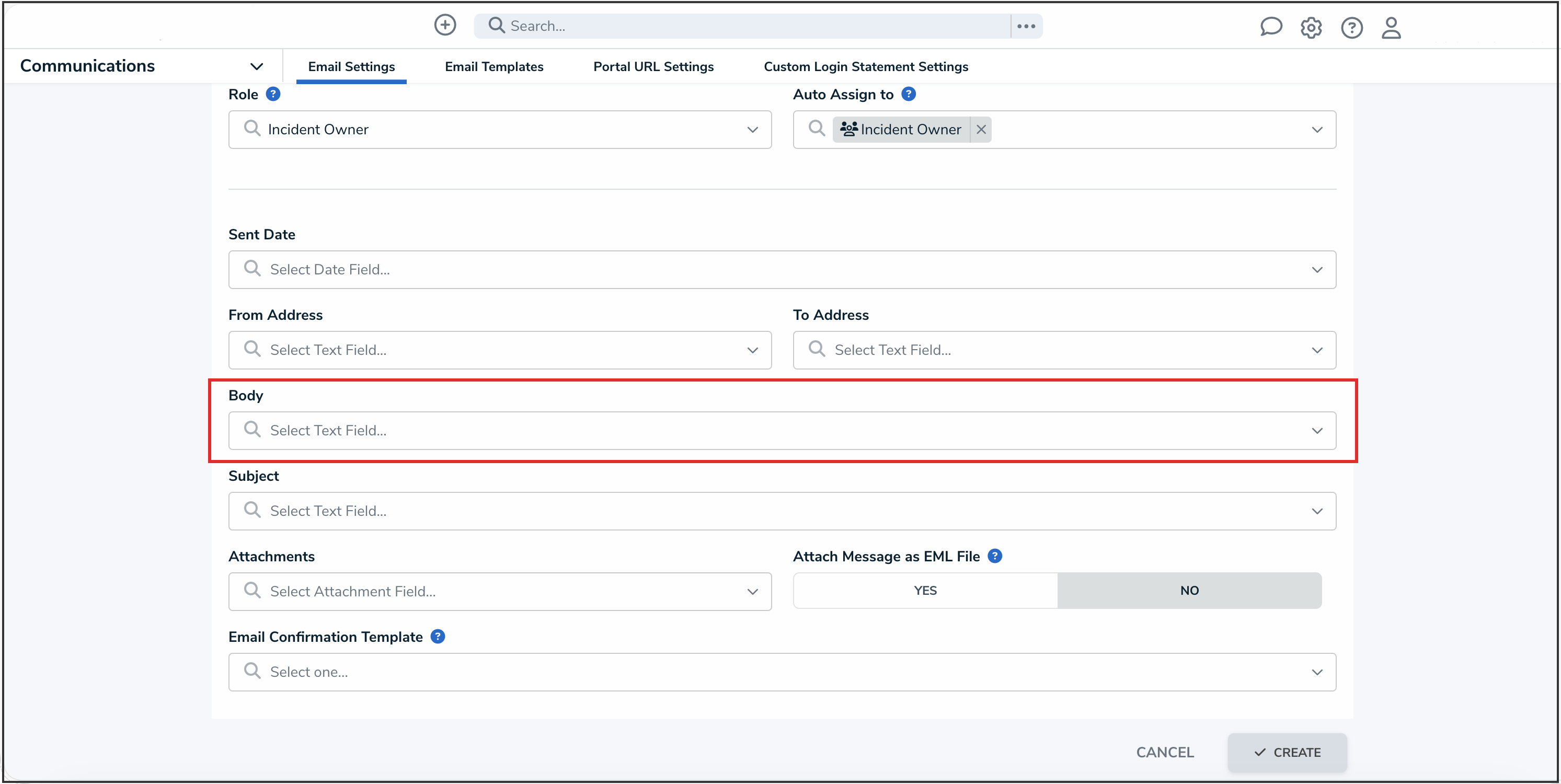Screen dimensions: 1561x784
Task: Open the user profile icon
Action: pyautogui.click(x=1391, y=27)
